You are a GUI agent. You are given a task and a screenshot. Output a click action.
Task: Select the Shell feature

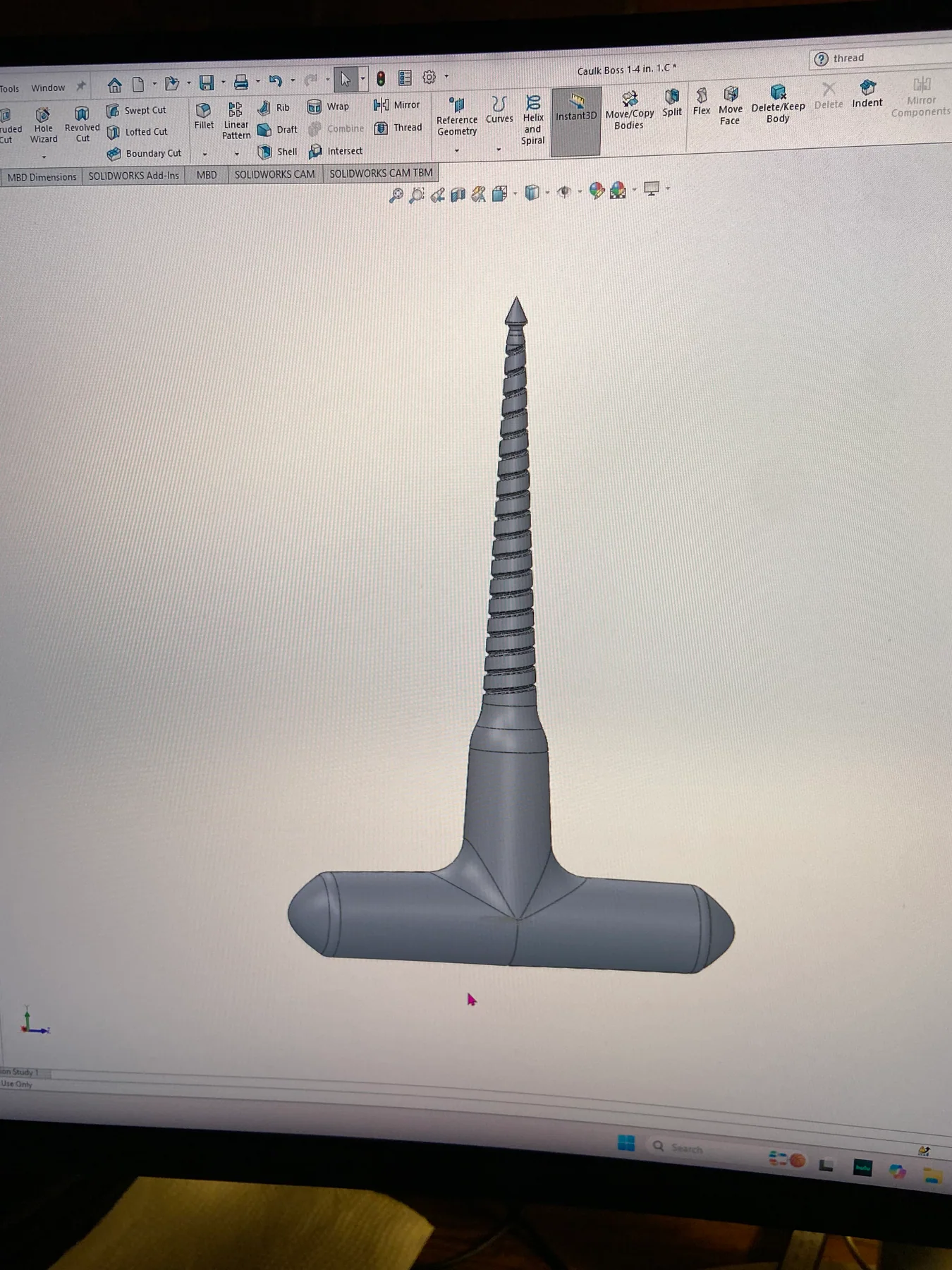[x=277, y=152]
